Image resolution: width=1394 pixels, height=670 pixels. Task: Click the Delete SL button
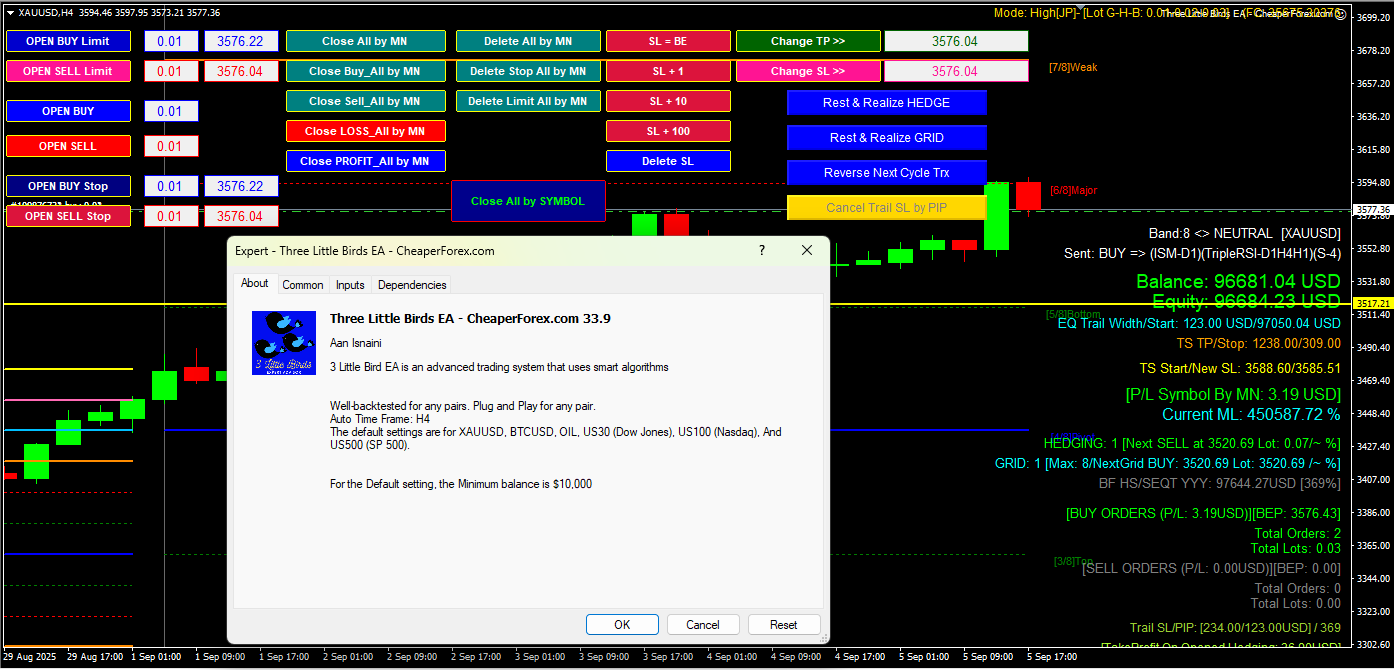pos(668,161)
